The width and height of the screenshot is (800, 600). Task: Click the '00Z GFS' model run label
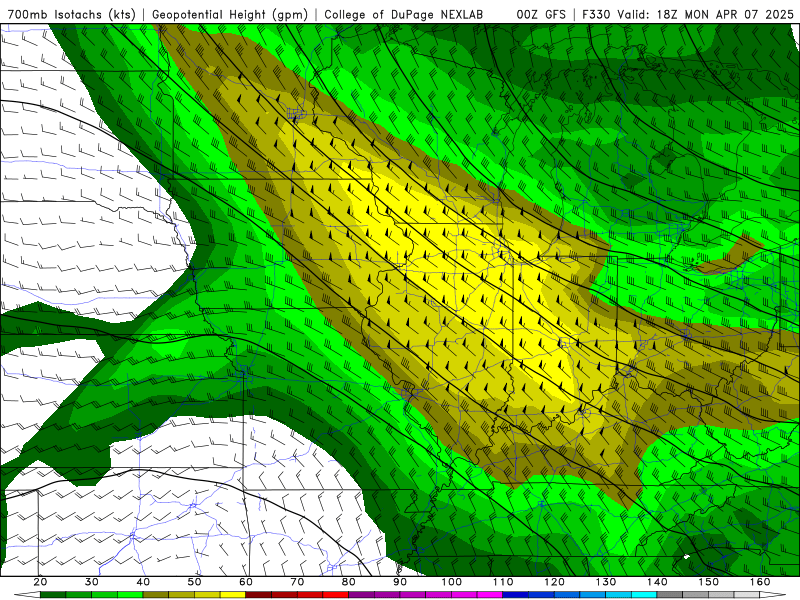point(541,14)
